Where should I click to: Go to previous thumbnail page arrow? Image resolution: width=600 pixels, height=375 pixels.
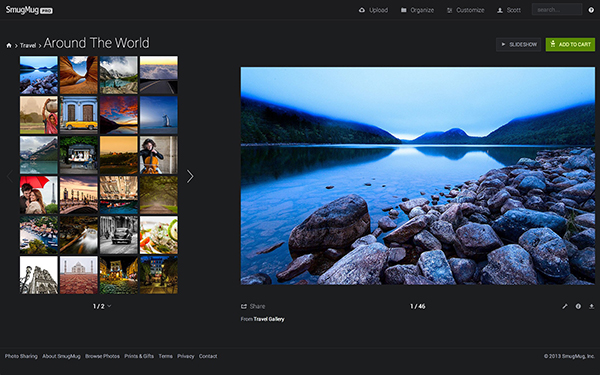point(10,176)
